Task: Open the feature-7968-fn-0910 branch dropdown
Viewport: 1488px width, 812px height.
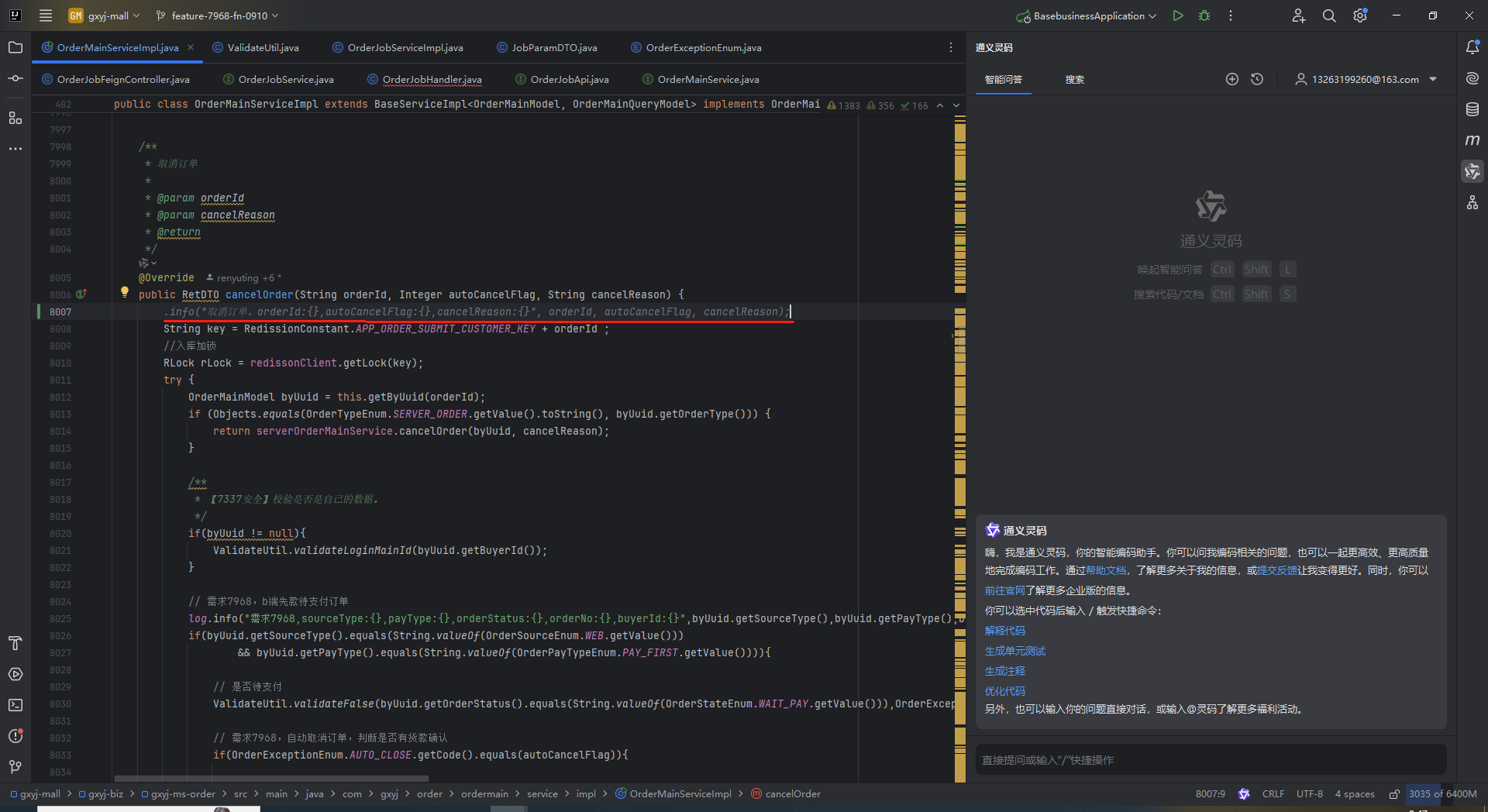Action: [x=217, y=15]
